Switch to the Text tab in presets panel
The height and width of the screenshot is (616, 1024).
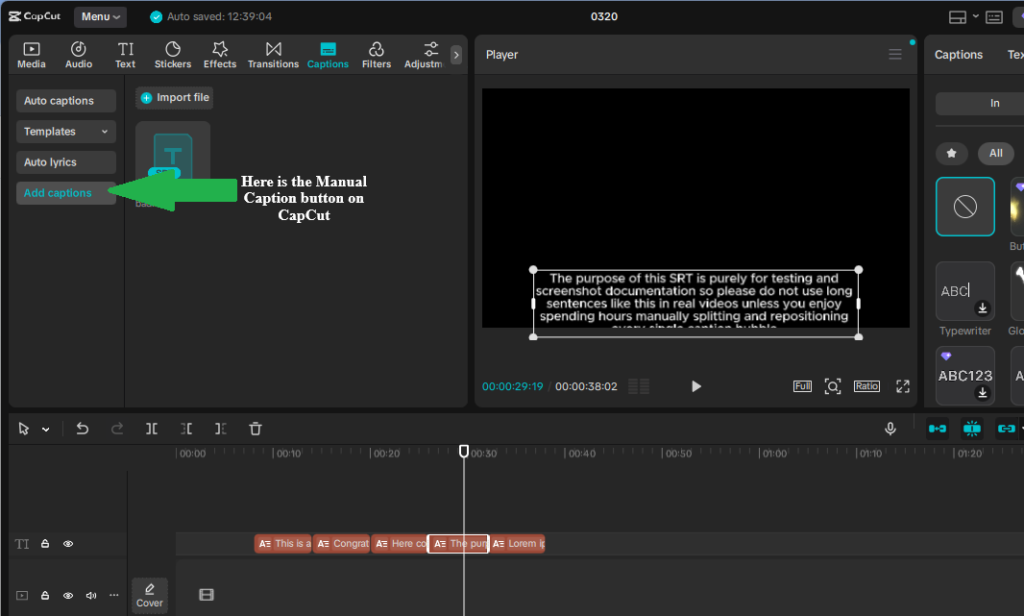coord(1016,54)
